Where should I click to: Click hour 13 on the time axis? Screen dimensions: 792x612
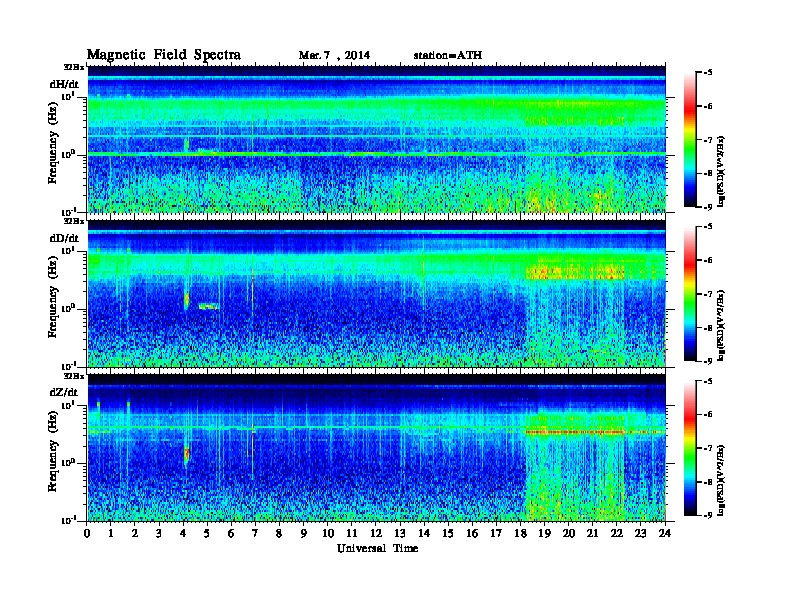(x=400, y=534)
